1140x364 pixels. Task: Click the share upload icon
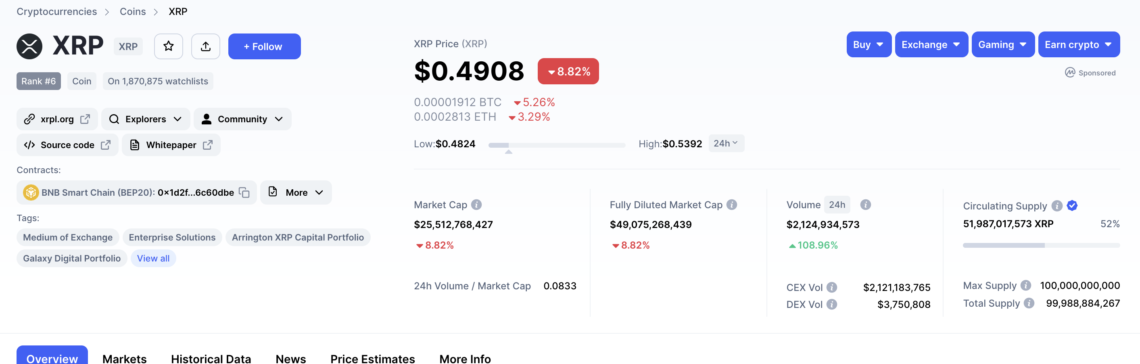click(x=206, y=46)
